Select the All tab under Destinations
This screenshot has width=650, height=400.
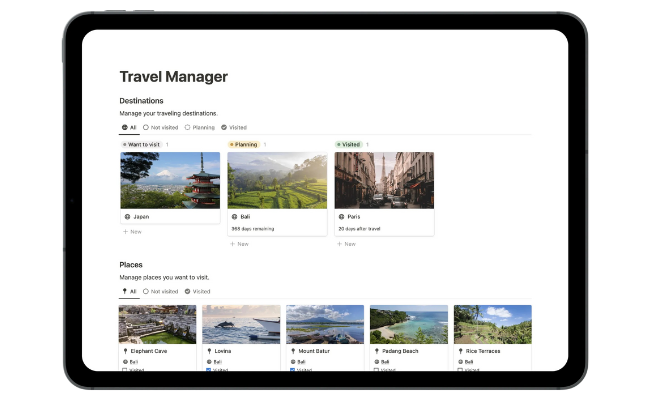coord(129,128)
